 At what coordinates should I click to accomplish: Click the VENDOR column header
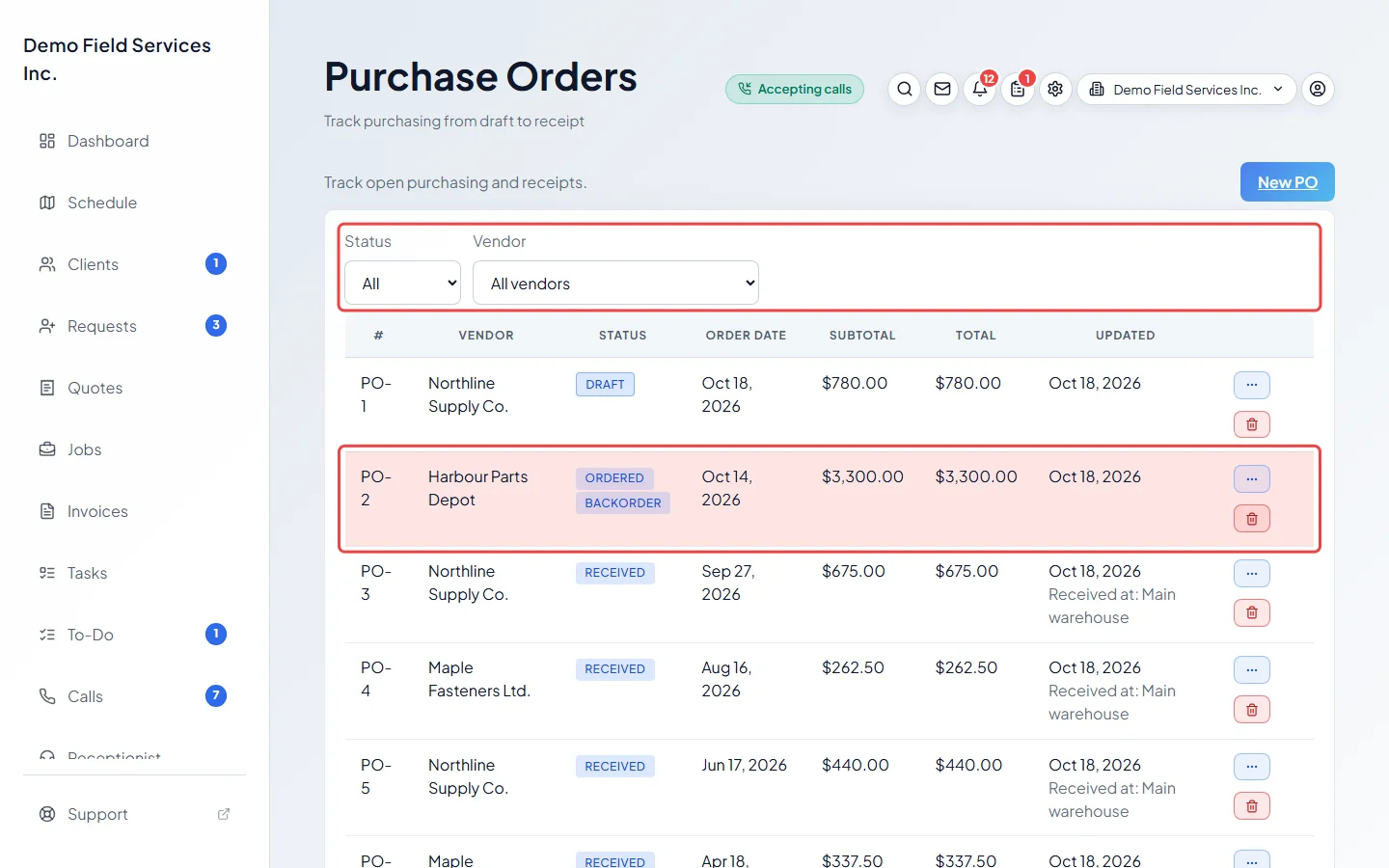click(486, 336)
